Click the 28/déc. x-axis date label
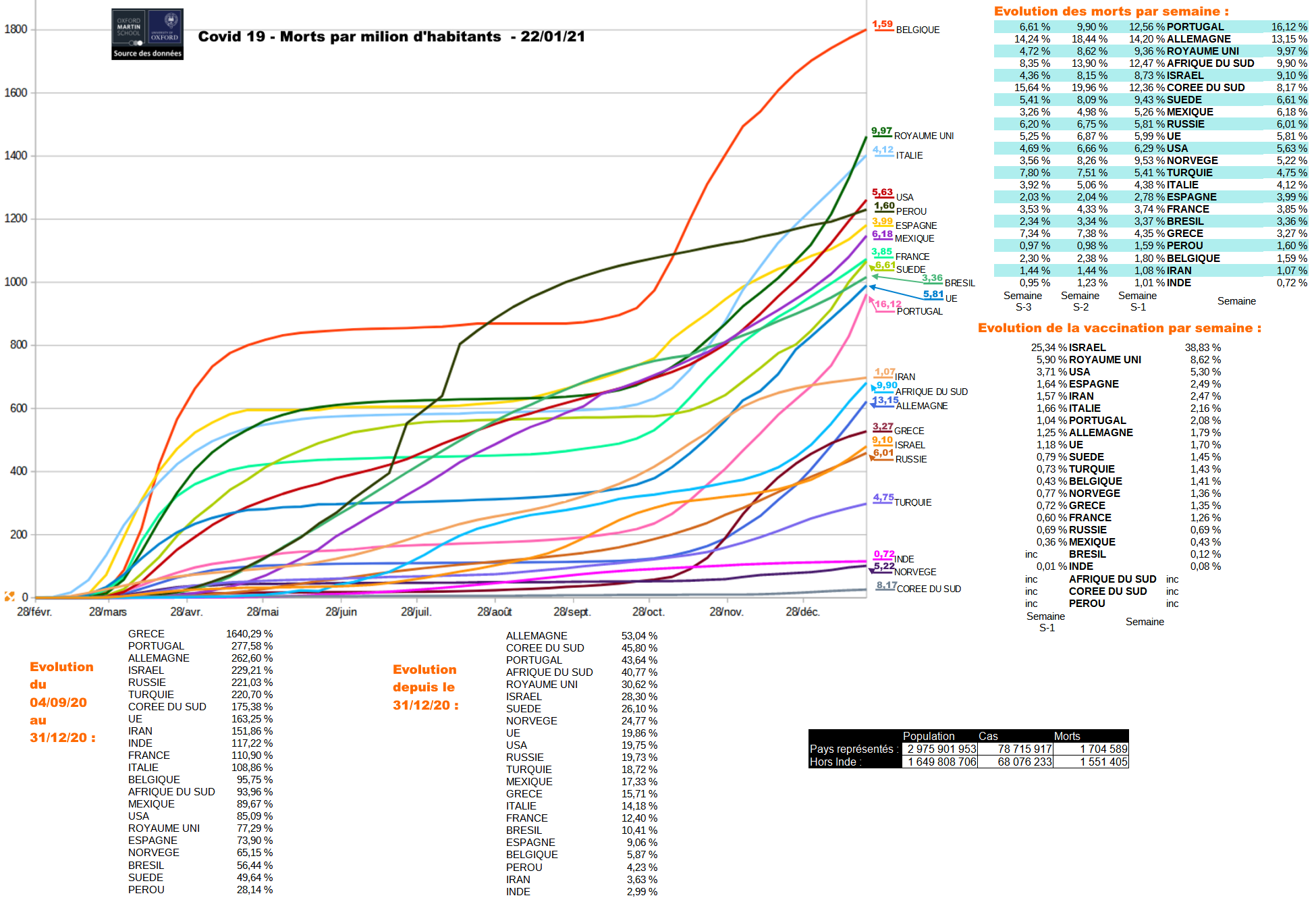This screenshot has width=1316, height=900. pyautogui.click(x=802, y=612)
